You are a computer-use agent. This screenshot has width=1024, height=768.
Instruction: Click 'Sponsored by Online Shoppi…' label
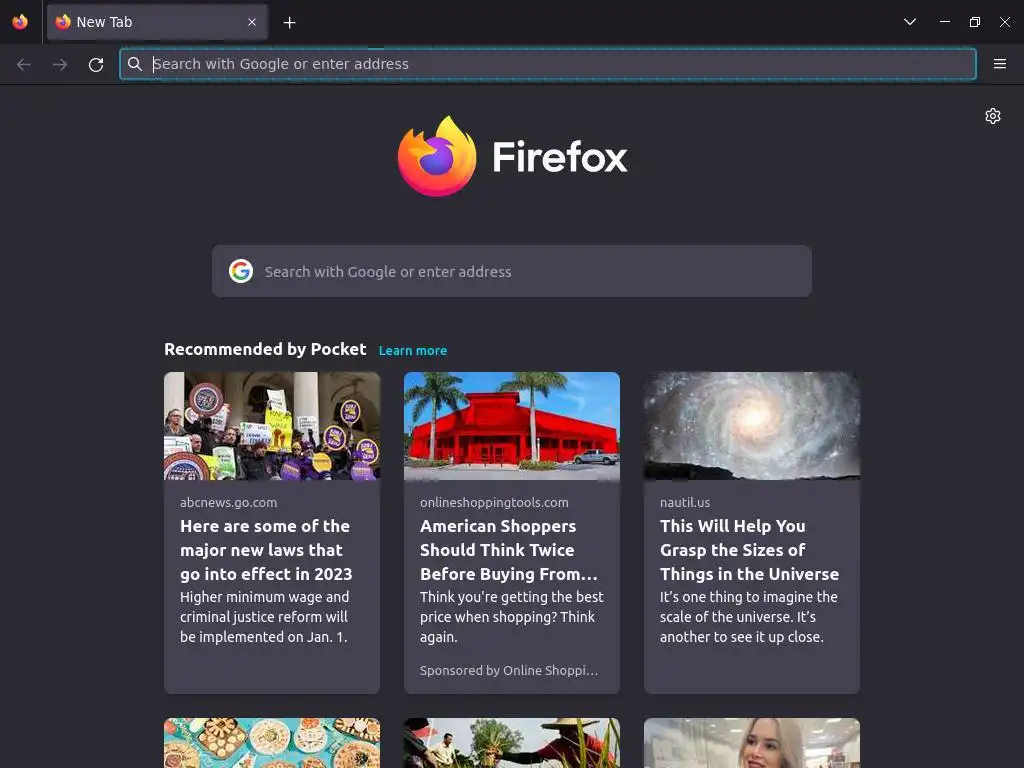click(509, 671)
